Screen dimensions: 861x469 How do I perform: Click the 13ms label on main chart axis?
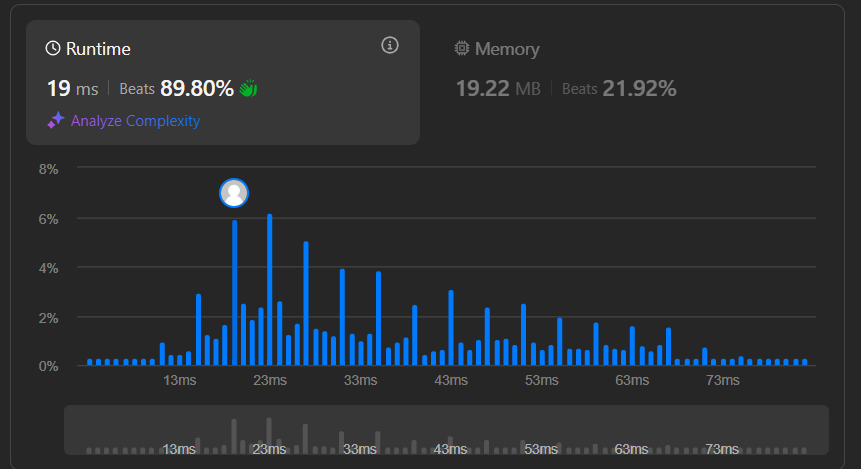point(179,381)
